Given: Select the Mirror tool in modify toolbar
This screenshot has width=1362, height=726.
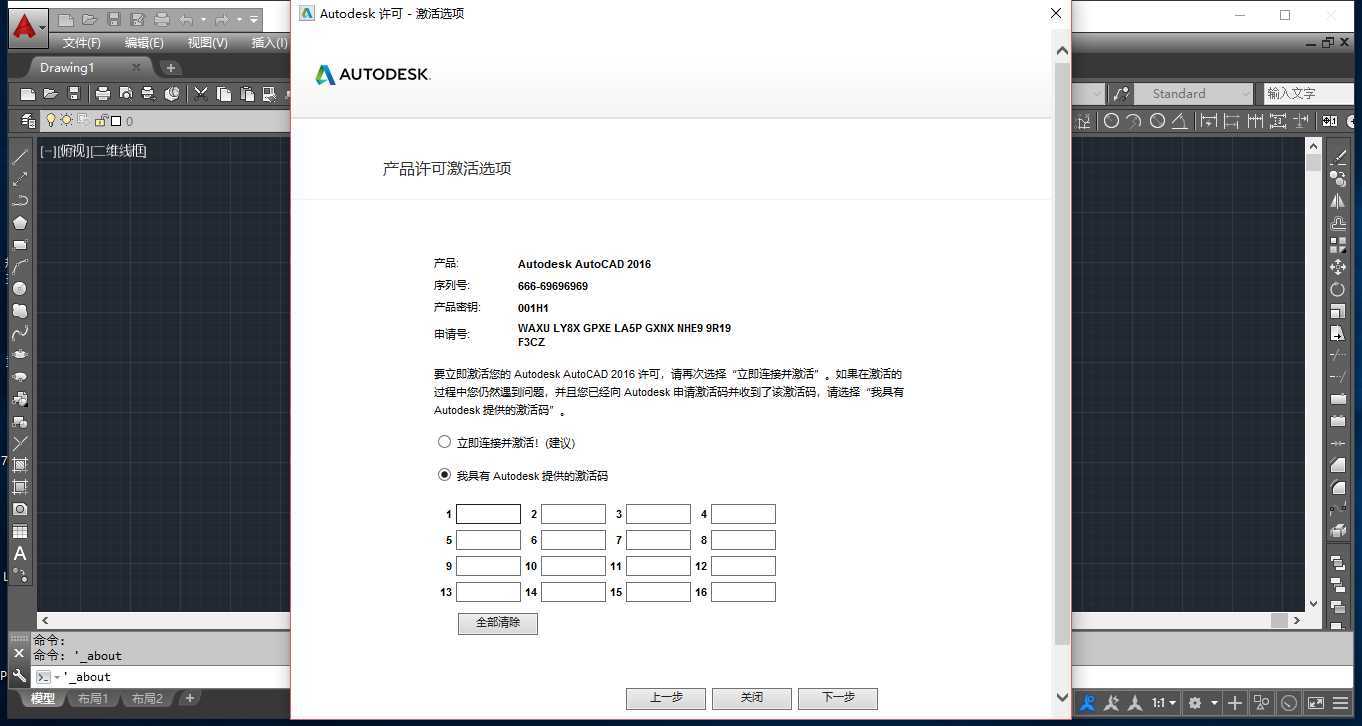Looking at the screenshot, I should (1338, 201).
